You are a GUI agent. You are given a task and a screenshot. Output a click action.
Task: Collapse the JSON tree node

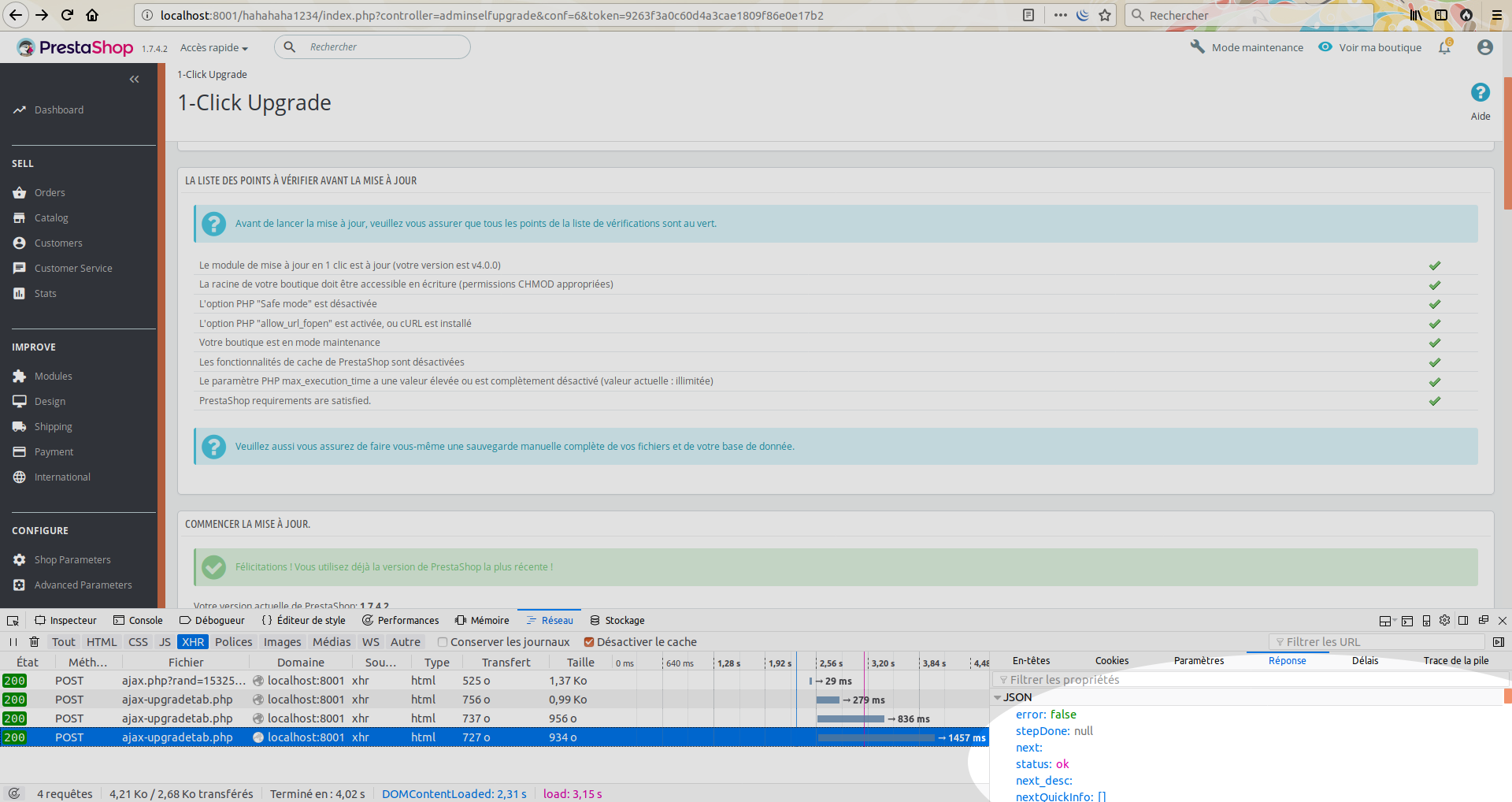pyautogui.click(x=998, y=697)
